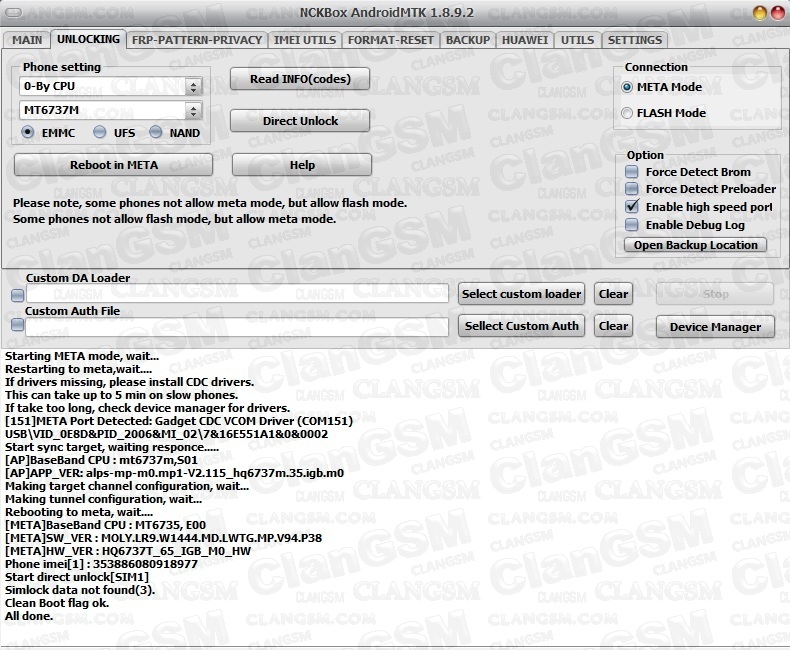Click the orange minimize window button
Screen dimensions: 790x650
tap(760, 13)
